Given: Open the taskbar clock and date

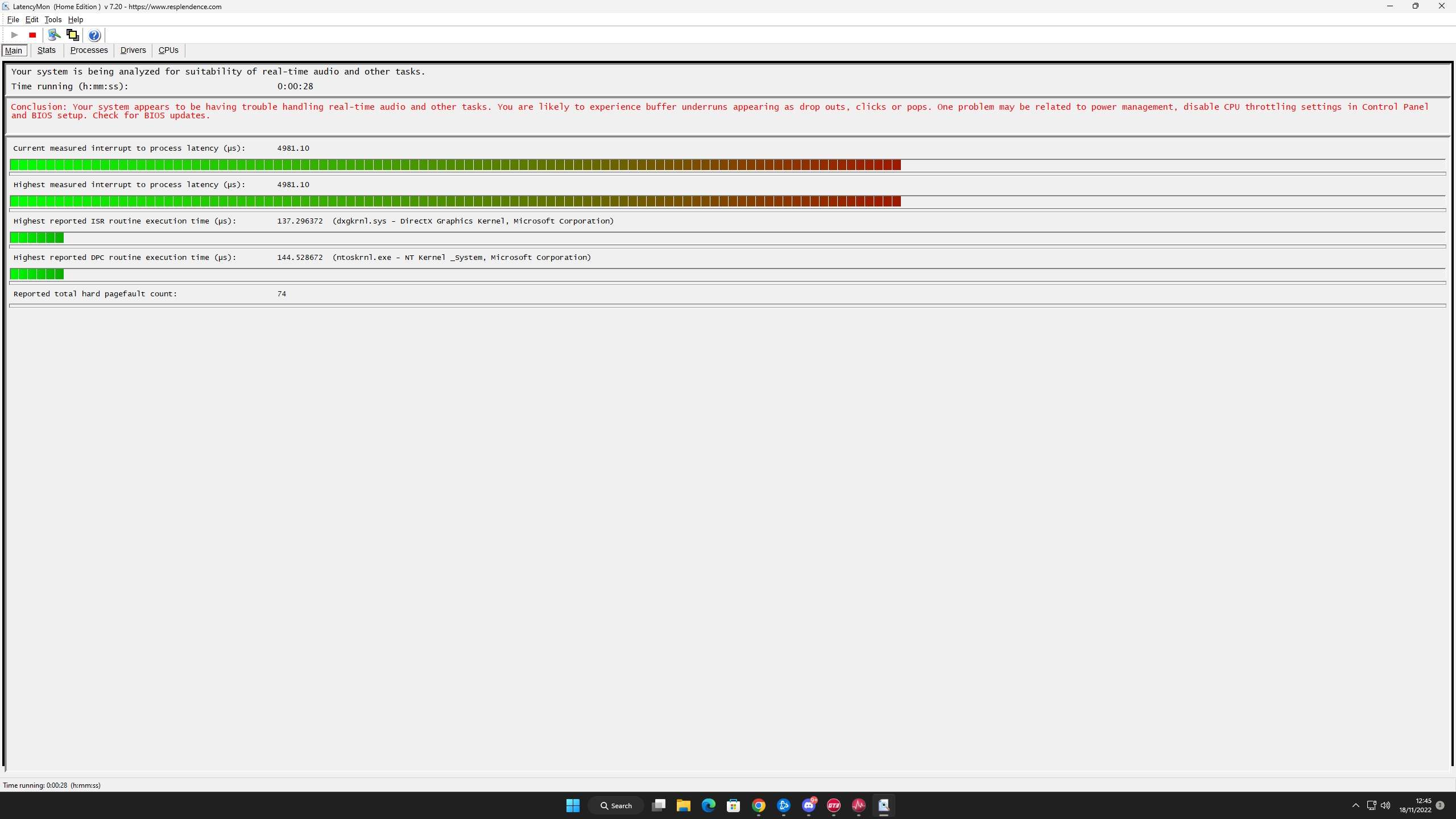Looking at the screenshot, I should (1416, 805).
